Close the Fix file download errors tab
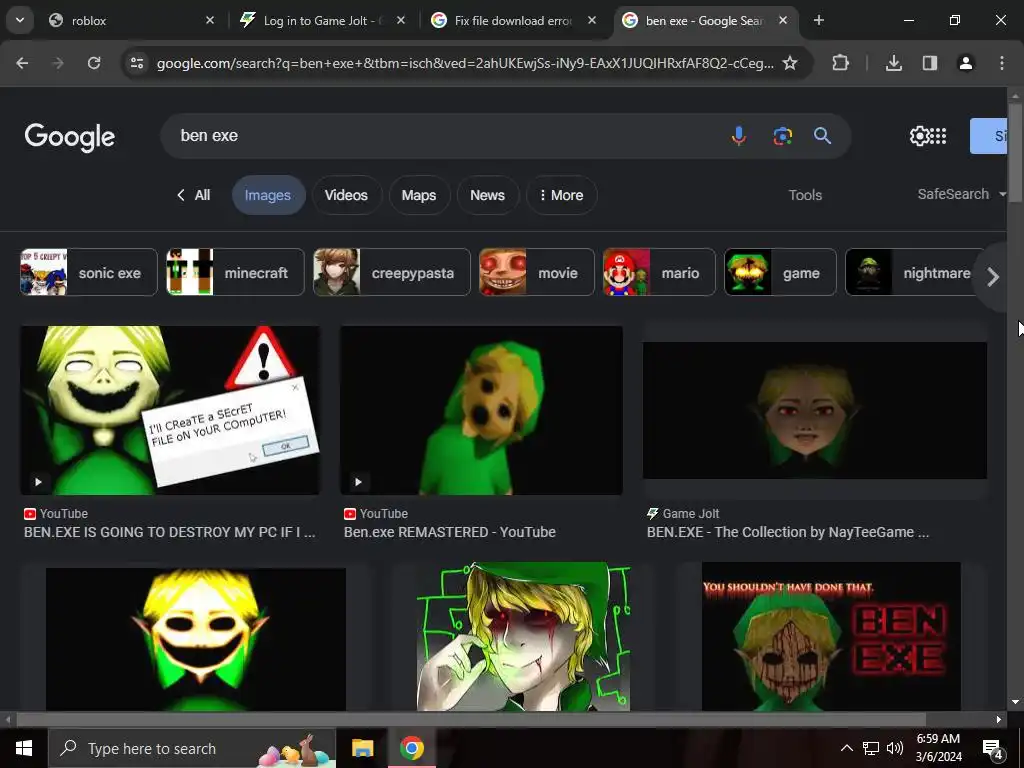 coord(592,20)
